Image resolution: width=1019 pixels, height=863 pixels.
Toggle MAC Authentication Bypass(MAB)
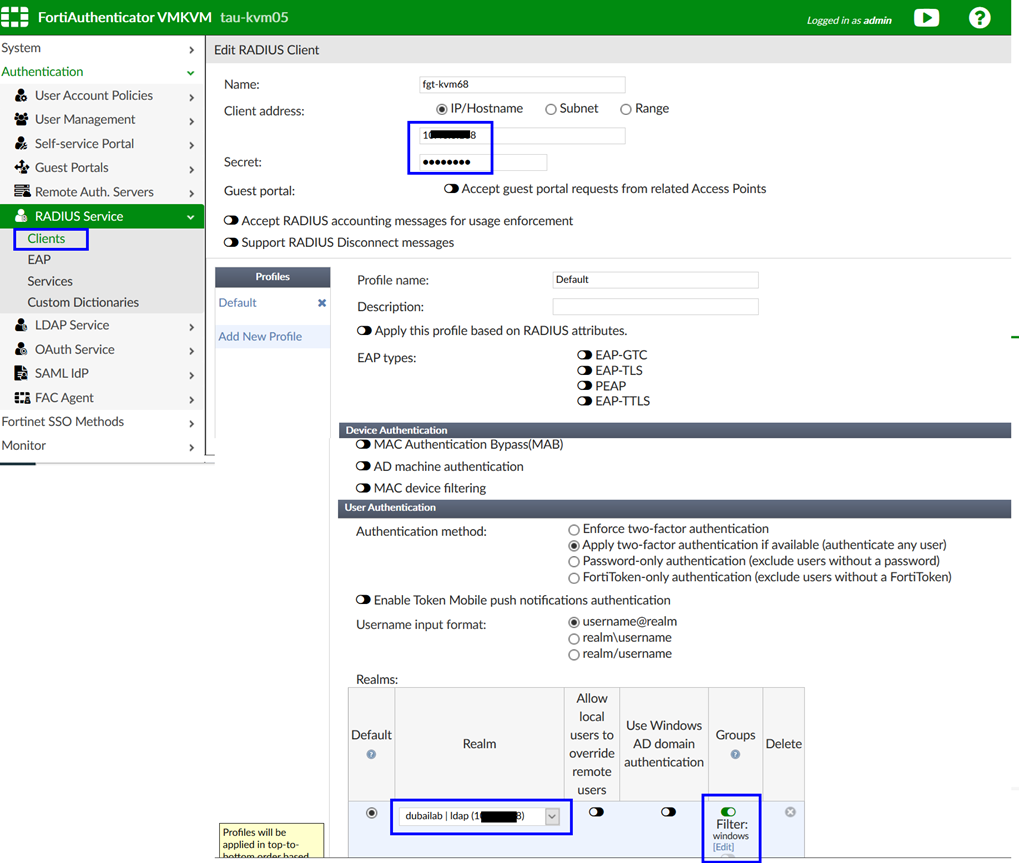(x=363, y=444)
